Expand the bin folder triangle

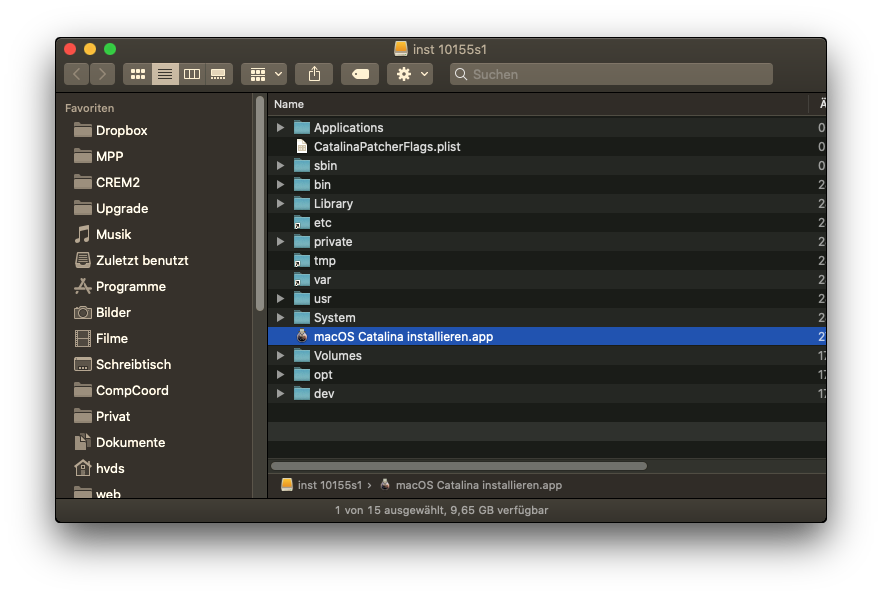point(280,184)
